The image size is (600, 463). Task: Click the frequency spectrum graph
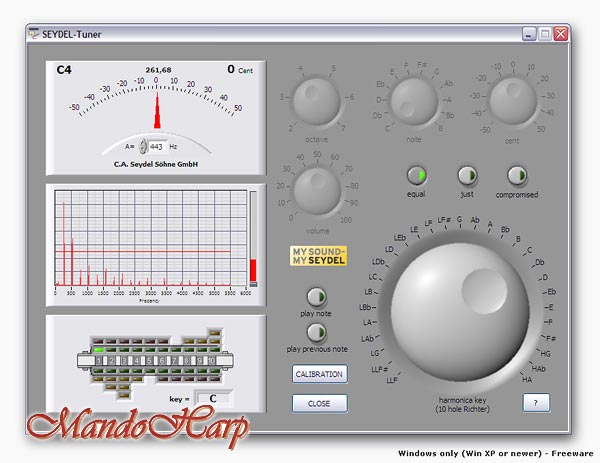[x=151, y=238]
